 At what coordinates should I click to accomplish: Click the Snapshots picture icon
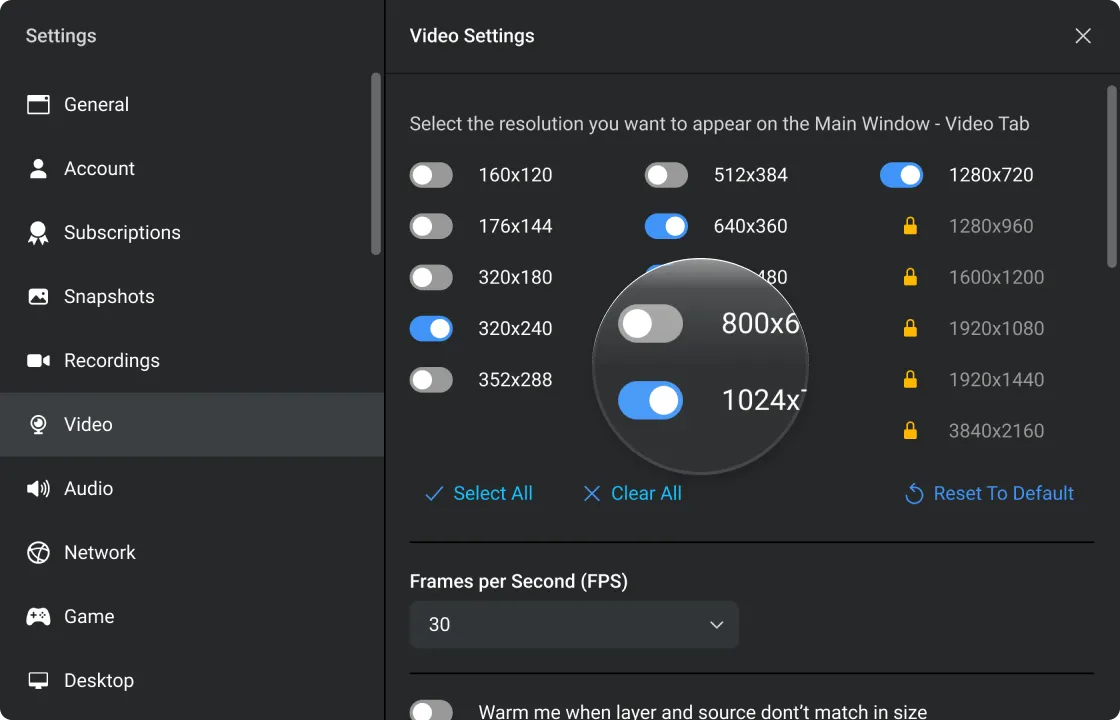point(38,297)
